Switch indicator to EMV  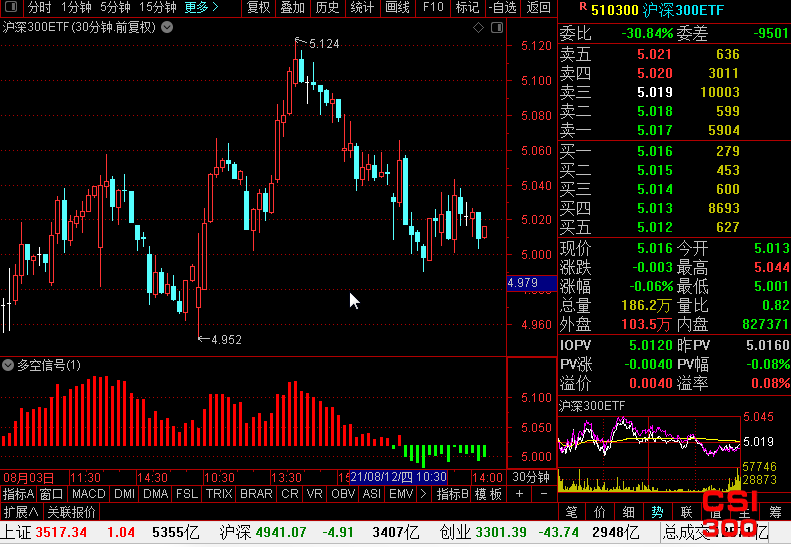click(401, 494)
